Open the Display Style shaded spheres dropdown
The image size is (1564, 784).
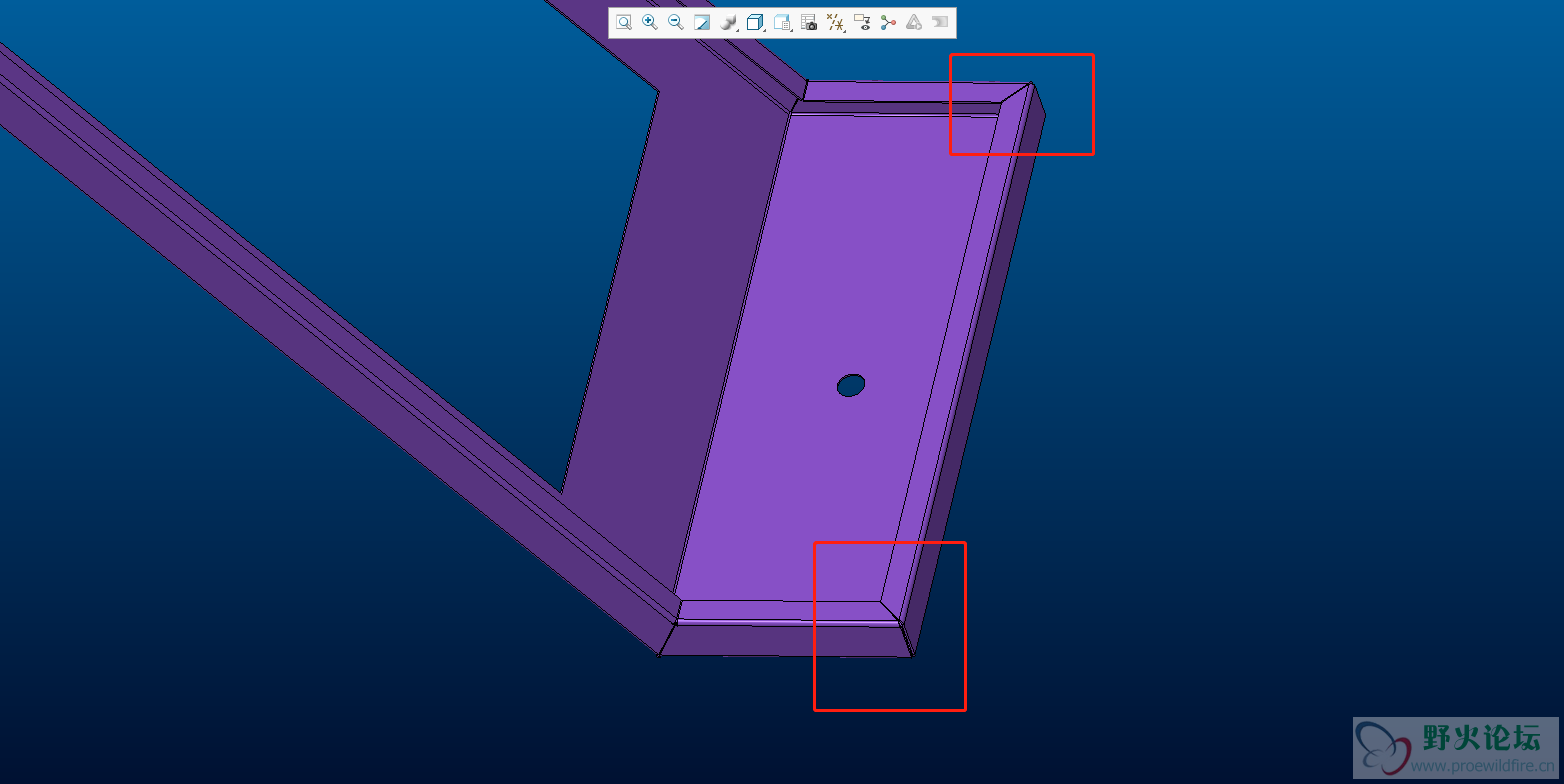tap(729, 22)
